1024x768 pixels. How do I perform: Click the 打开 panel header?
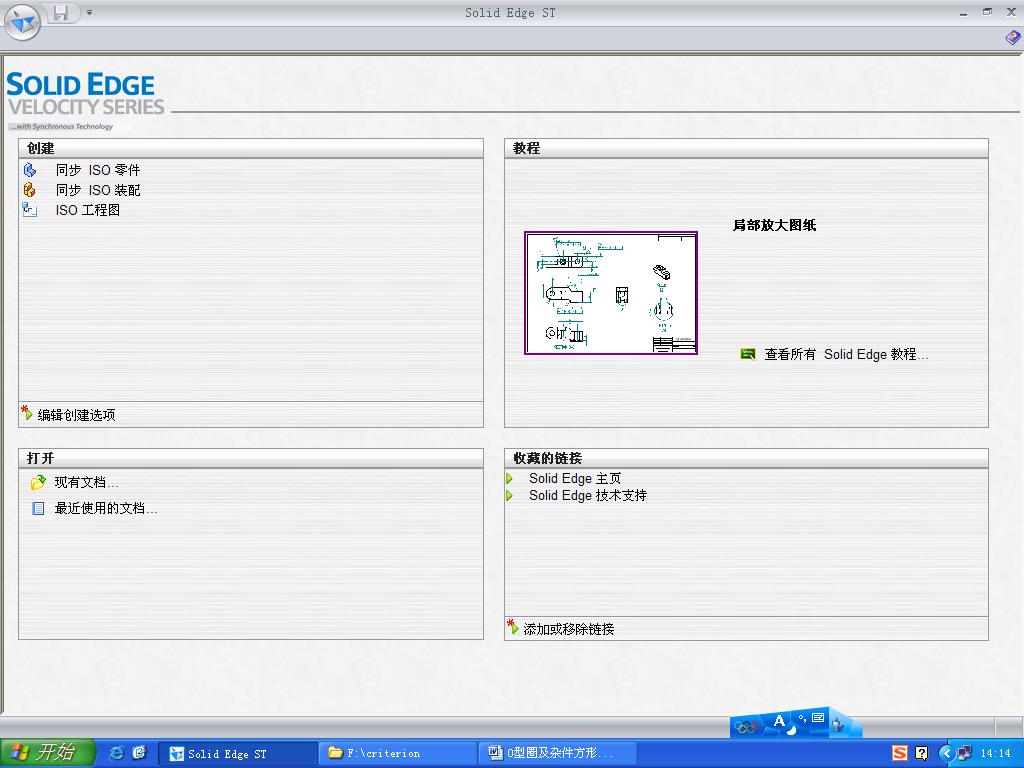point(251,458)
